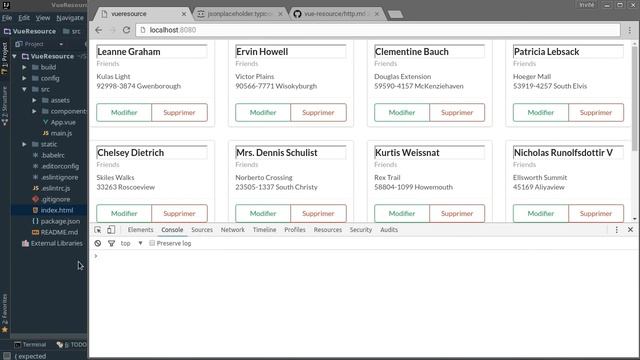The image size is (640, 360).
Task: Open the Profiles DevTools tab
Action: tap(295, 230)
